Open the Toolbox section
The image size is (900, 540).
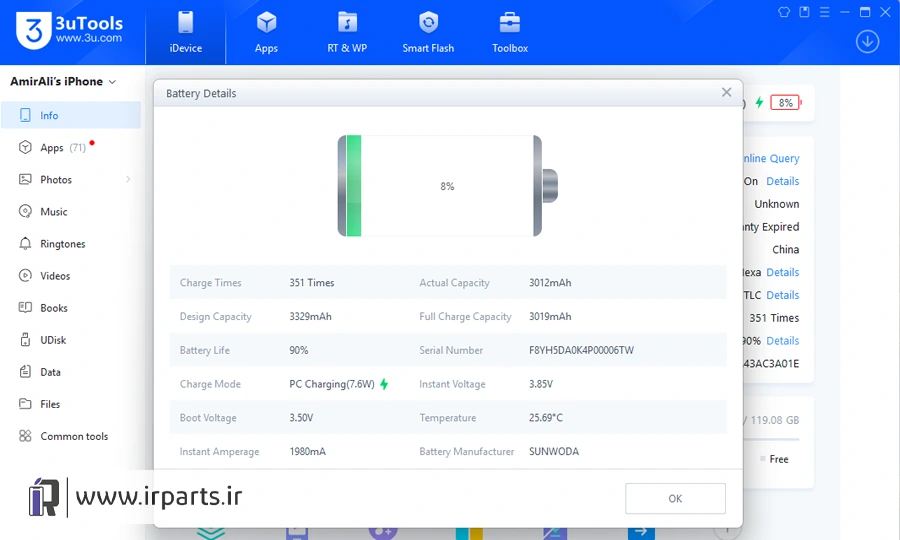(x=510, y=32)
